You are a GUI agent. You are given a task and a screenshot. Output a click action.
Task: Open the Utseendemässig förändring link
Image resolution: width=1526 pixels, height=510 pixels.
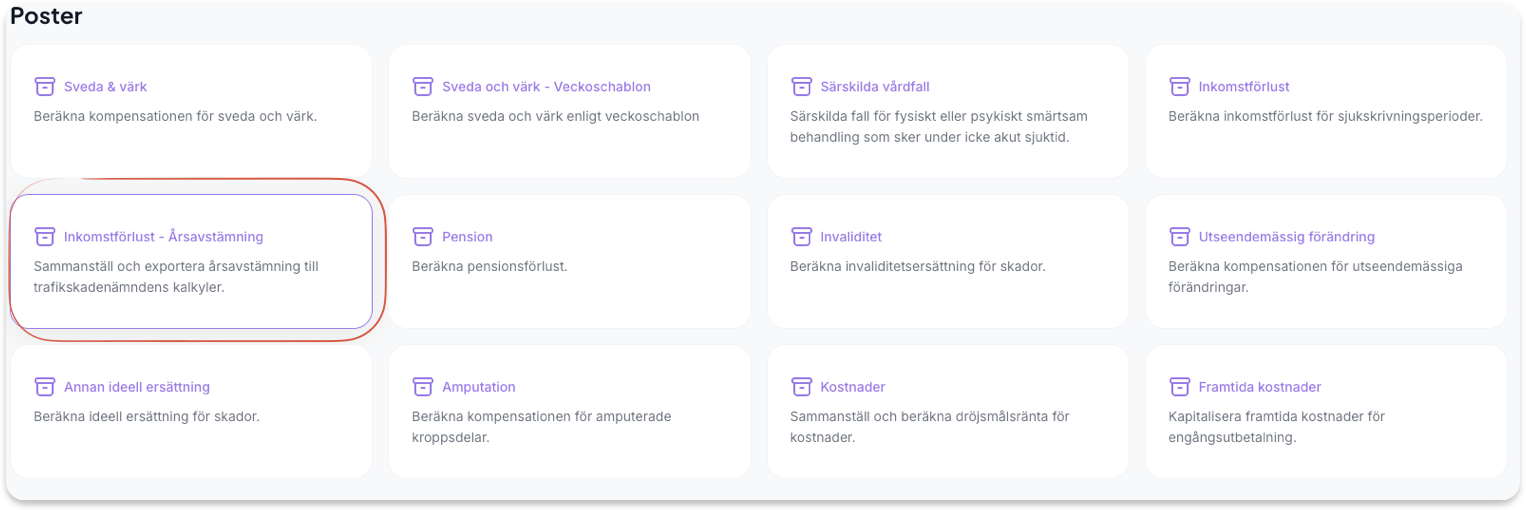(x=1286, y=237)
